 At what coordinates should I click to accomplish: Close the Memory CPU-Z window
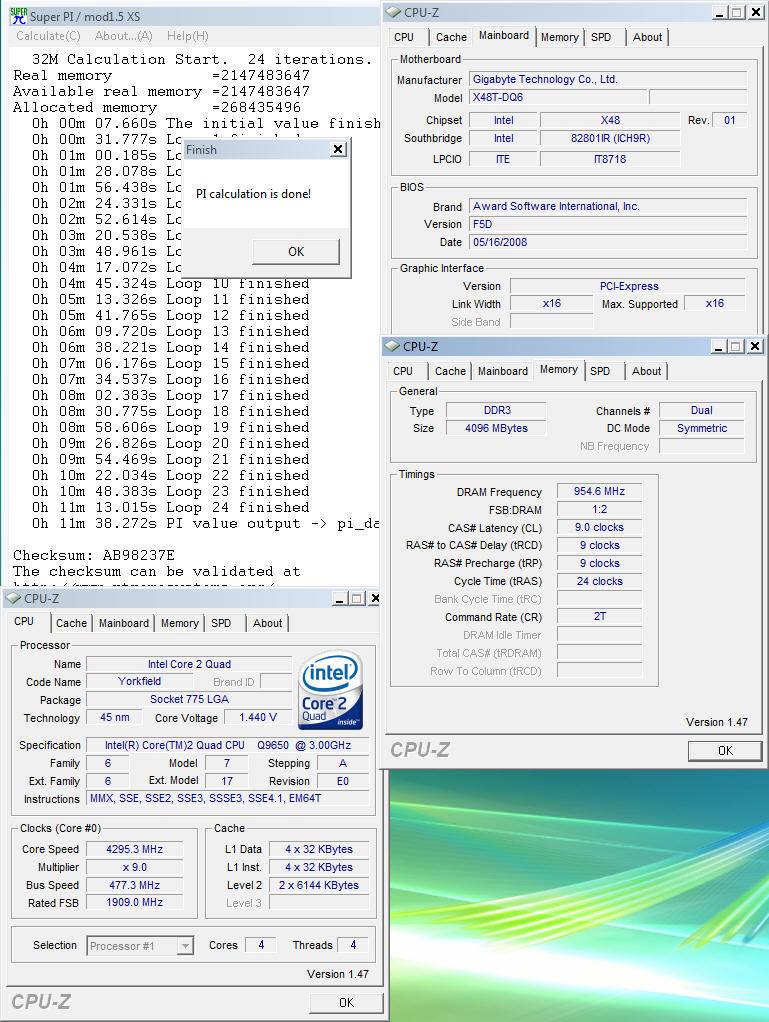point(755,346)
